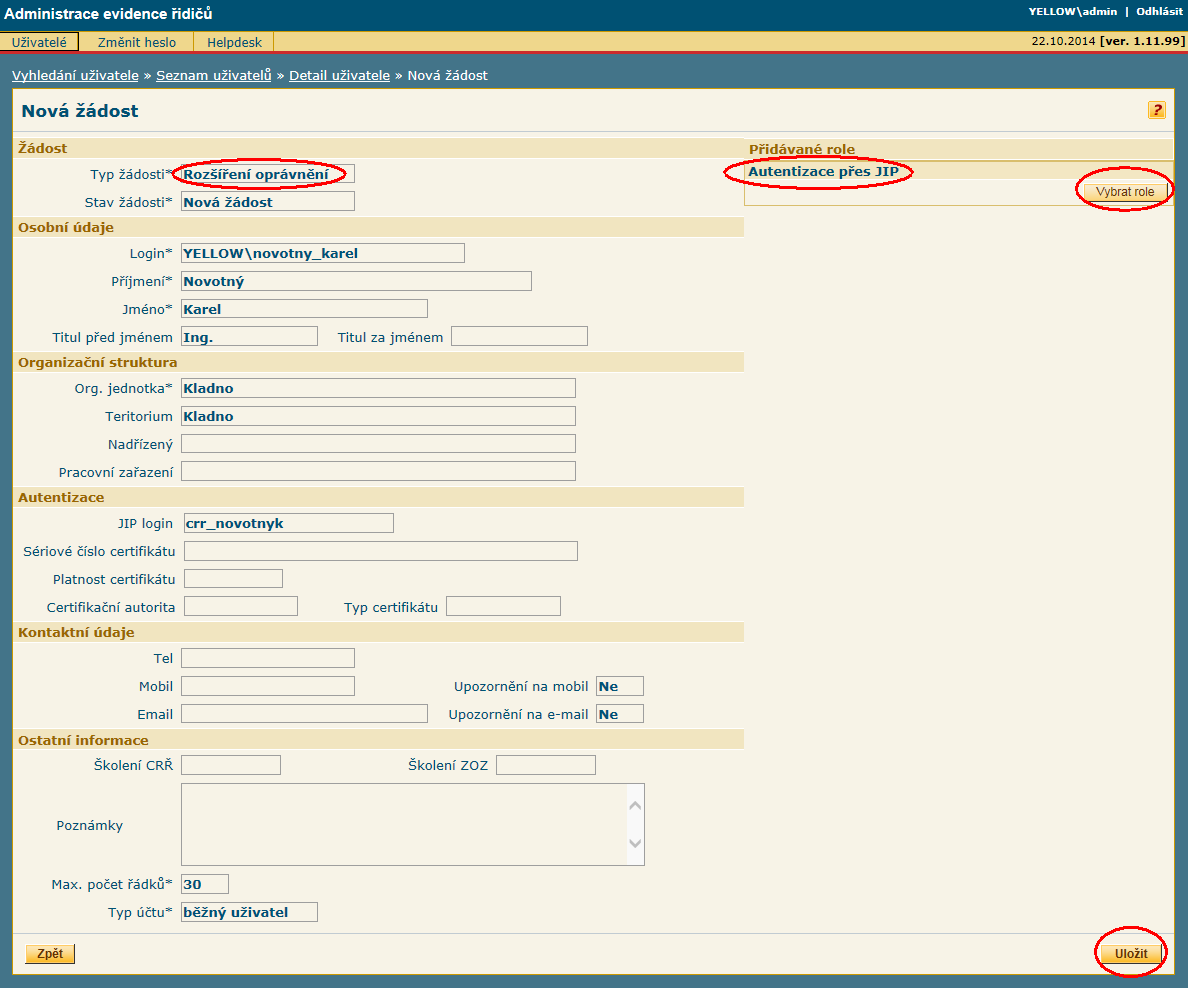Click the Email input field
Screen dimensions: 1188x988
305,714
